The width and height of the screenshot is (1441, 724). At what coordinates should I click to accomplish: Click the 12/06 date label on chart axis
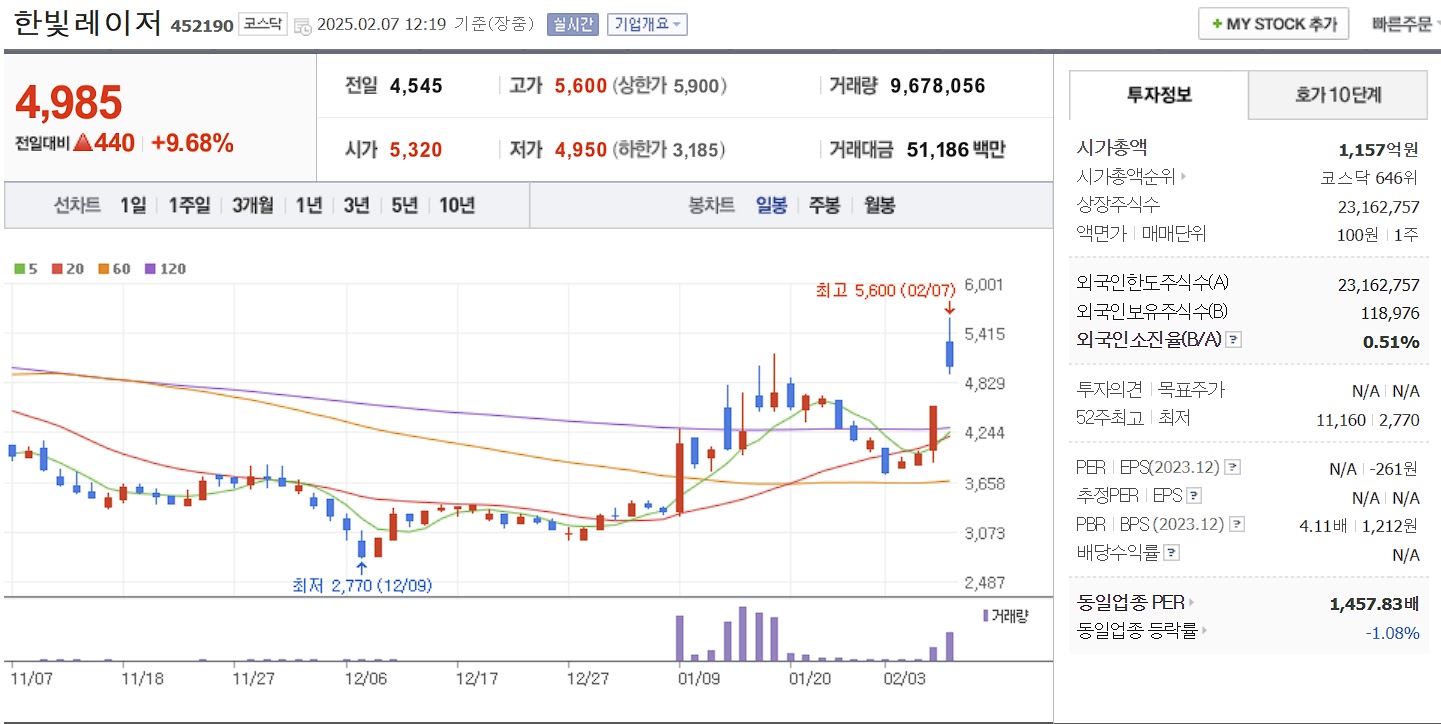tap(364, 678)
